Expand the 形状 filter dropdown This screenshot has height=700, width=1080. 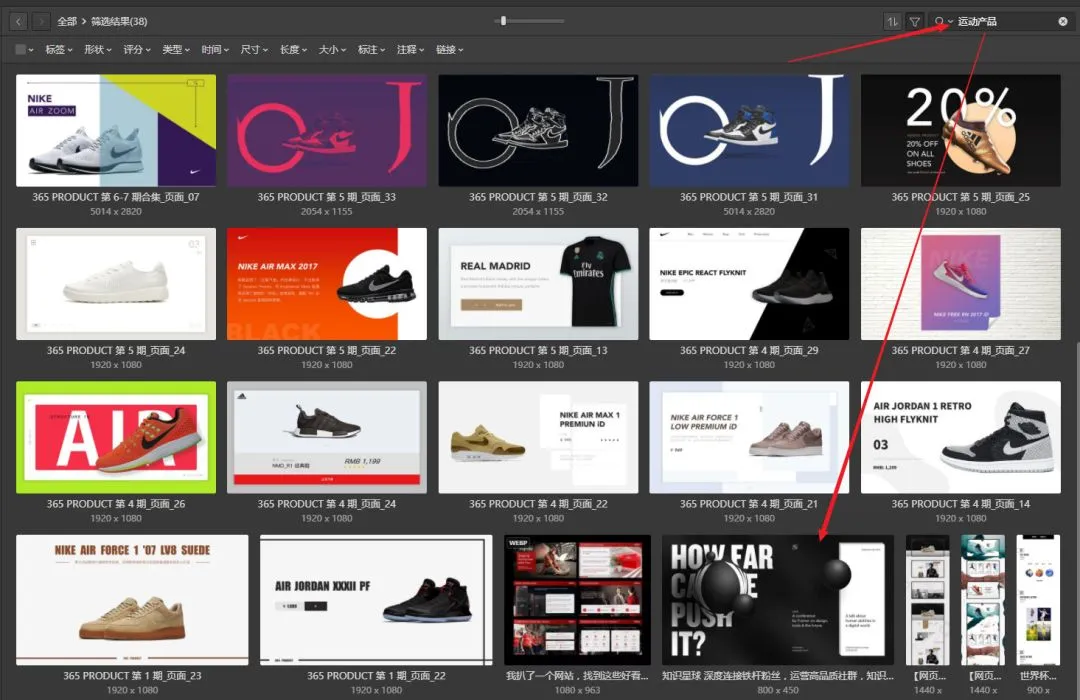(98, 50)
